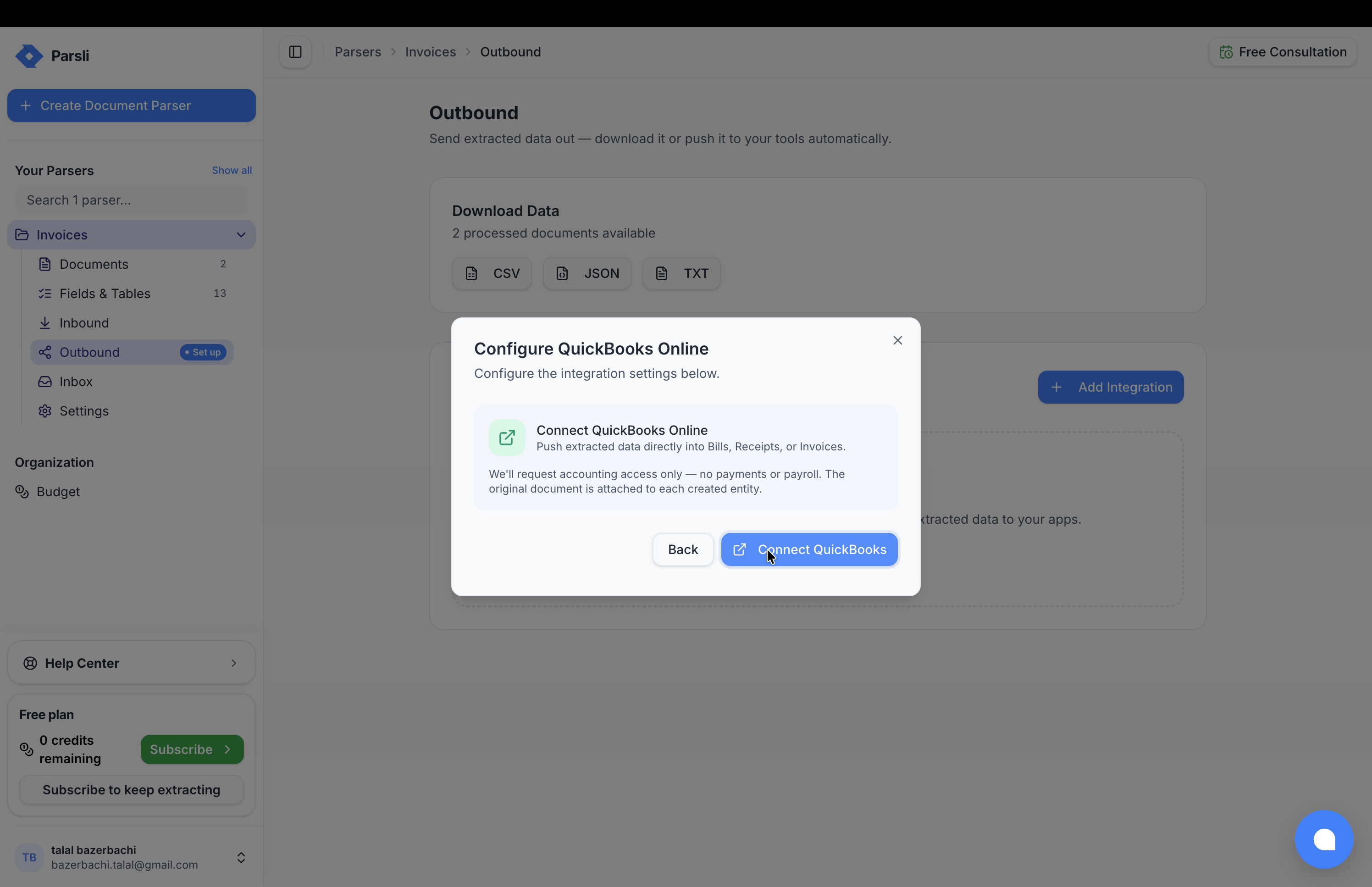The width and height of the screenshot is (1372, 887).
Task: Download data as CSV
Action: (492, 274)
